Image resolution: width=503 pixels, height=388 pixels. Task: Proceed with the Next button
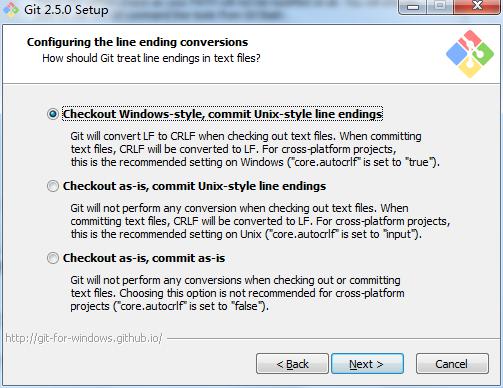(367, 364)
